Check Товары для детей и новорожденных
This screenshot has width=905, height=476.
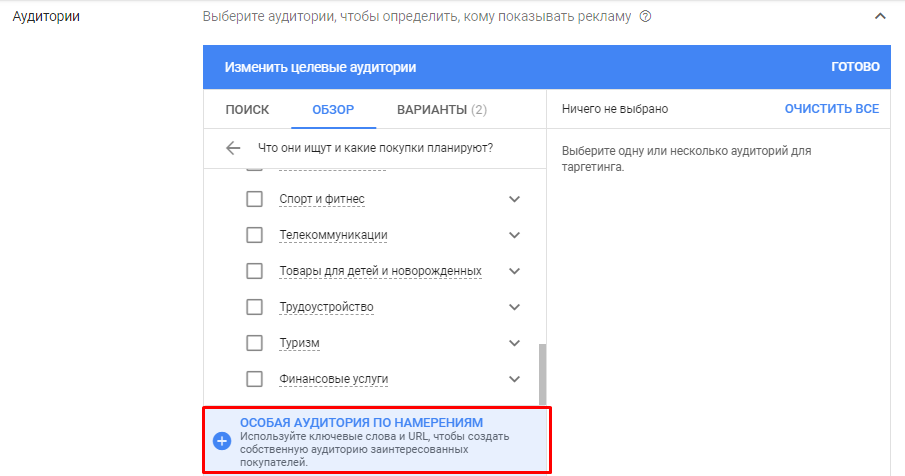[x=254, y=271]
